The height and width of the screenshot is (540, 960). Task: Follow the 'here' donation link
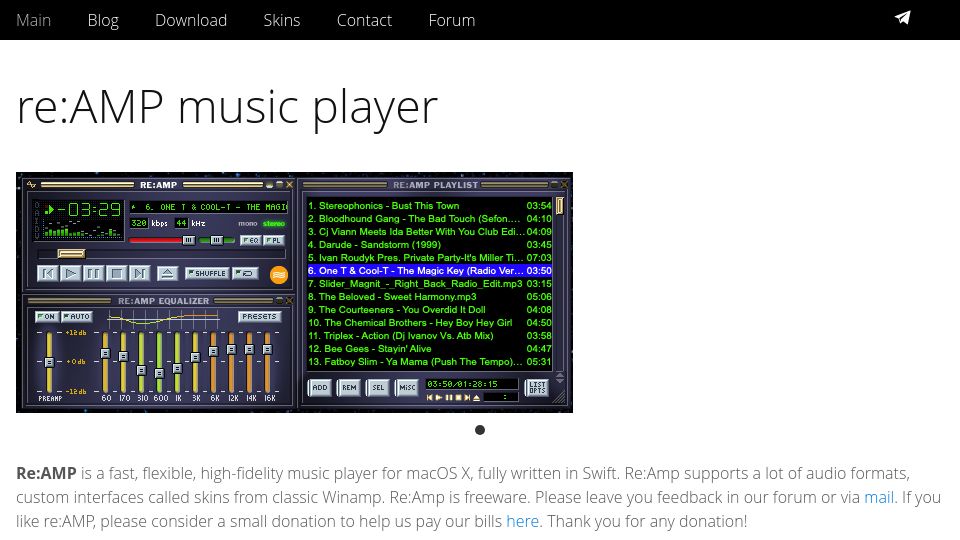(x=522, y=521)
